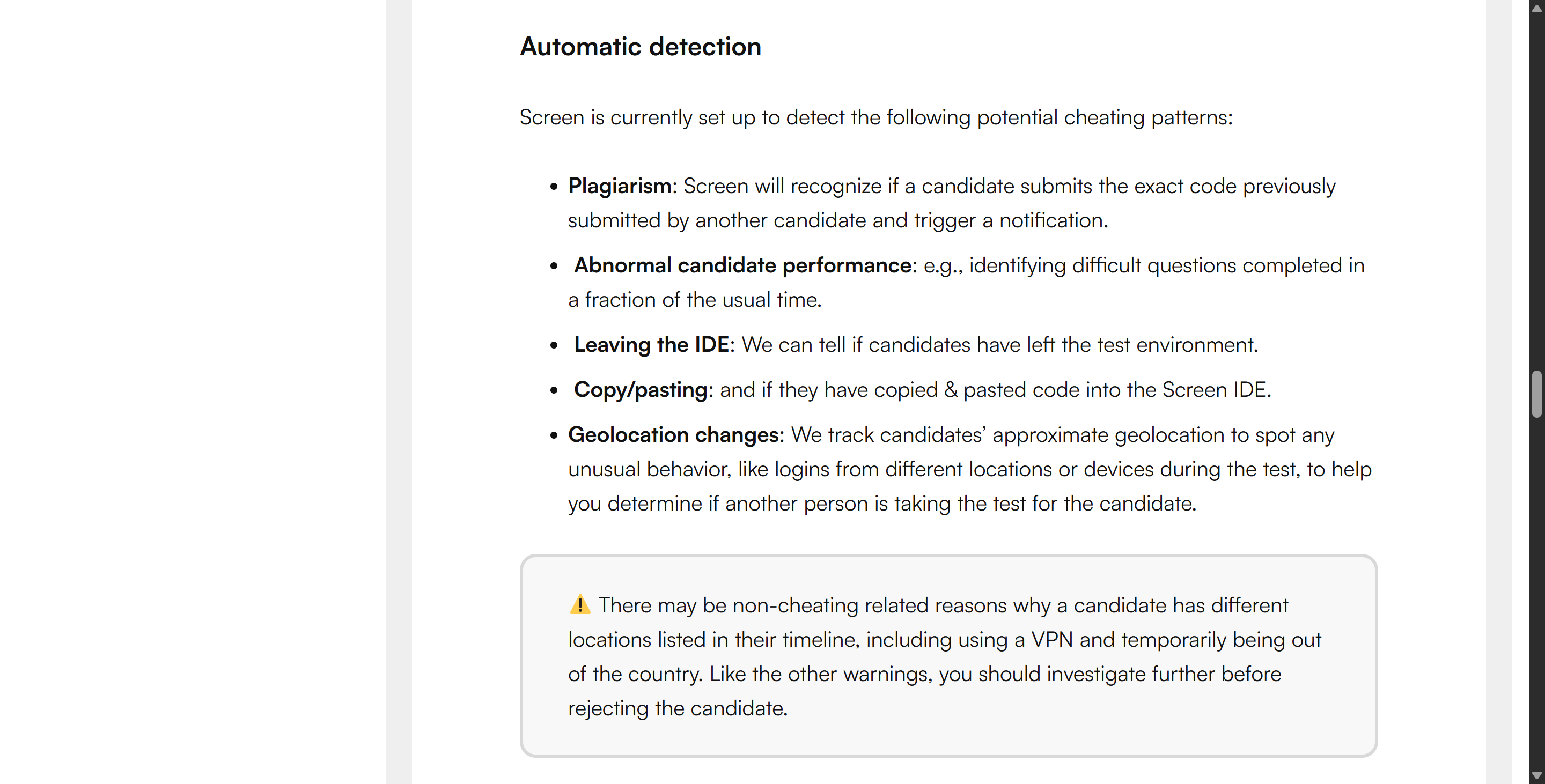Click the Automatic detection heading
This screenshot has height=784, width=1545.
[640, 47]
